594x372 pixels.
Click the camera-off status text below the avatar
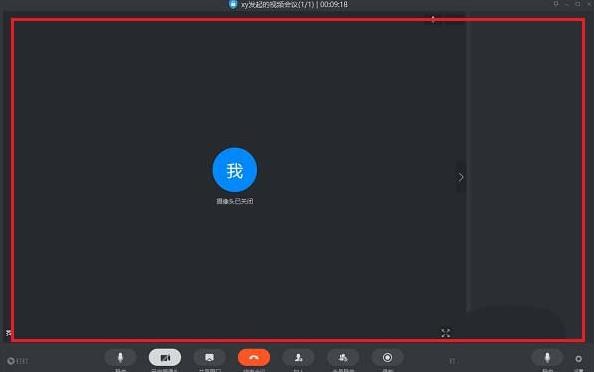(235, 201)
